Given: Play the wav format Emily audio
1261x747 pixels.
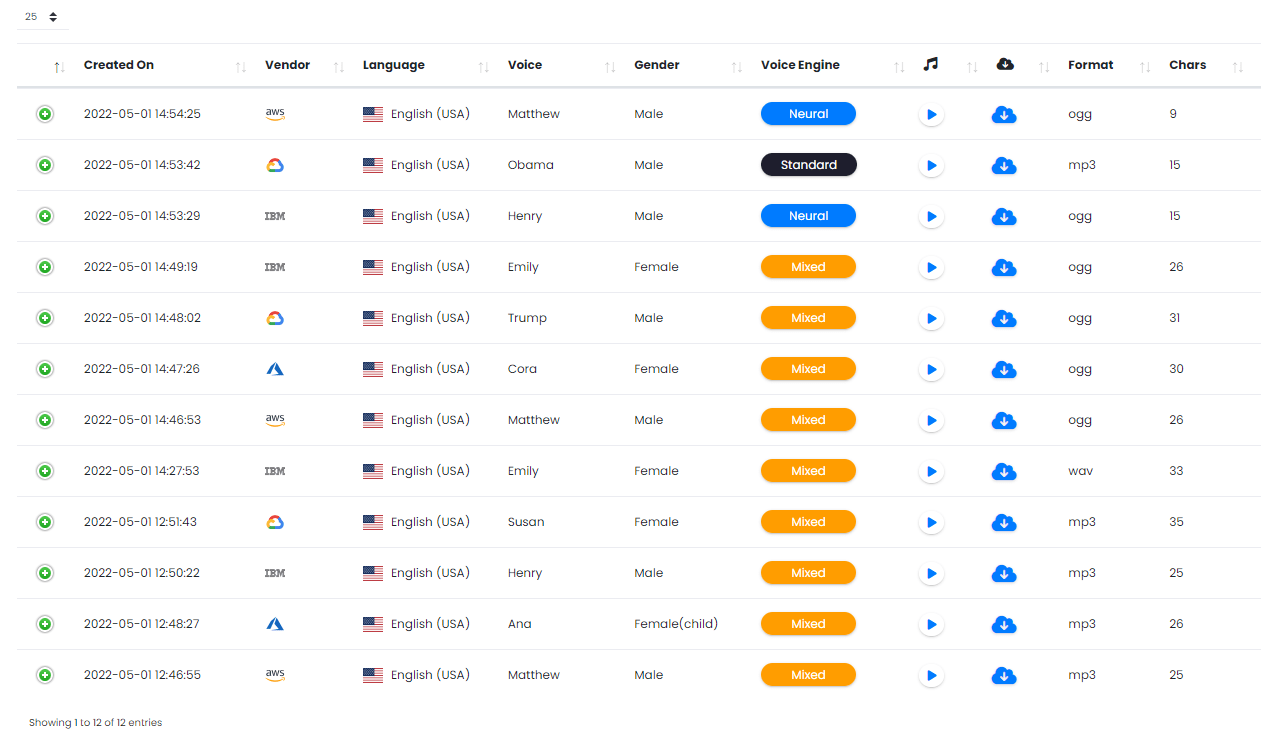Looking at the screenshot, I should pyautogui.click(x=931, y=472).
